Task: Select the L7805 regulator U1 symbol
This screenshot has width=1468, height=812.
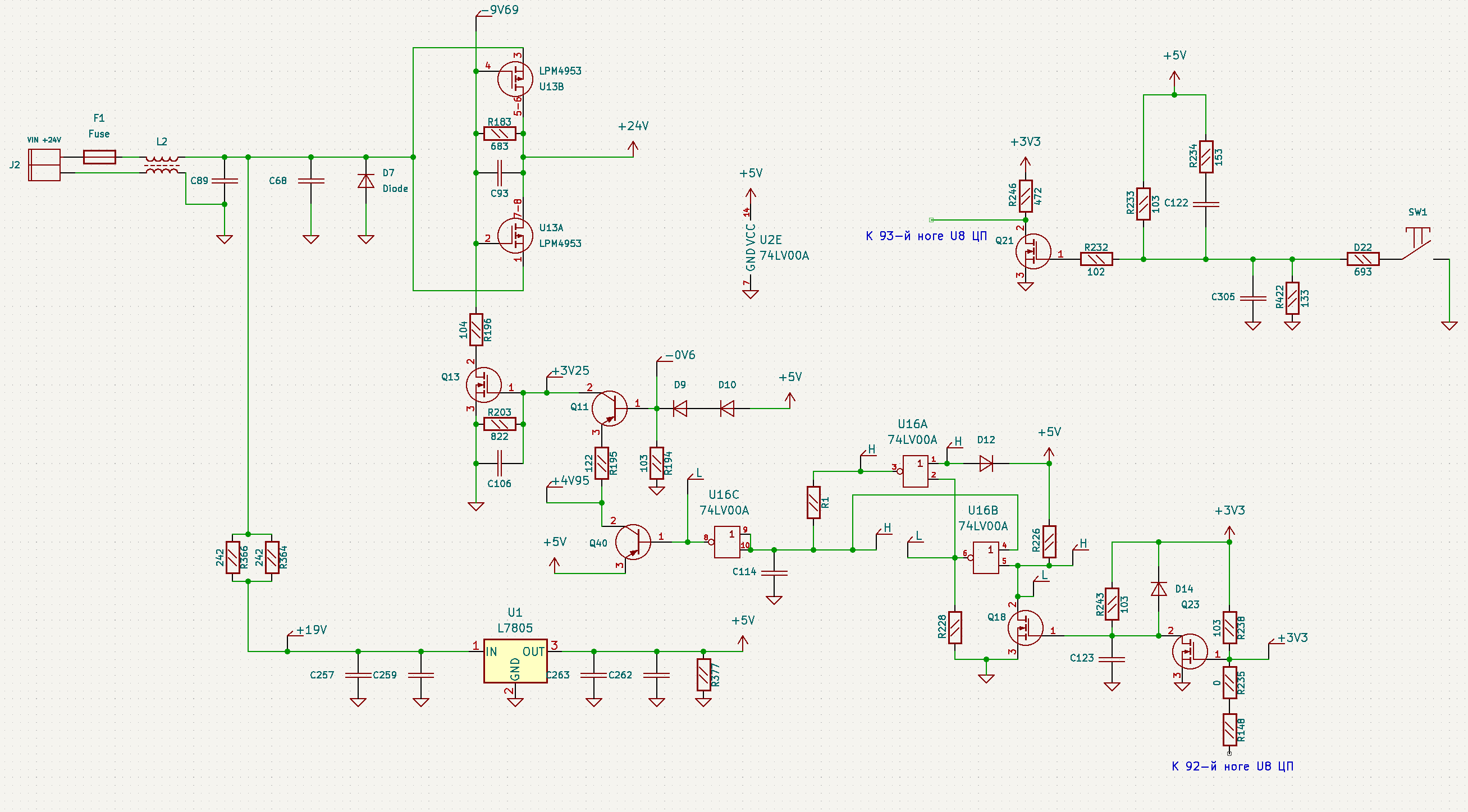Action: (x=515, y=661)
